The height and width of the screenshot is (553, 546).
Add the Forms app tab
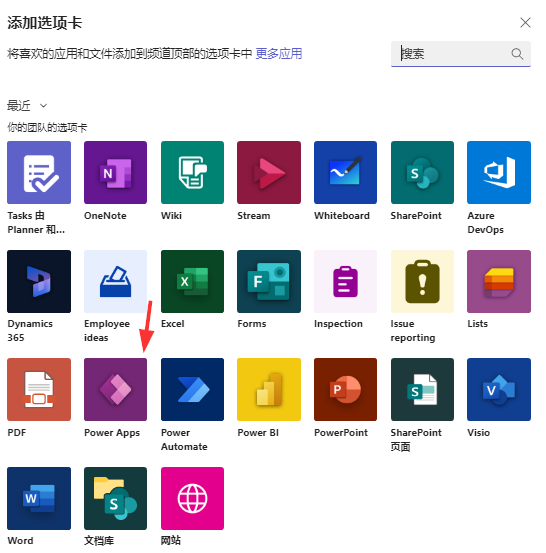coord(269,281)
